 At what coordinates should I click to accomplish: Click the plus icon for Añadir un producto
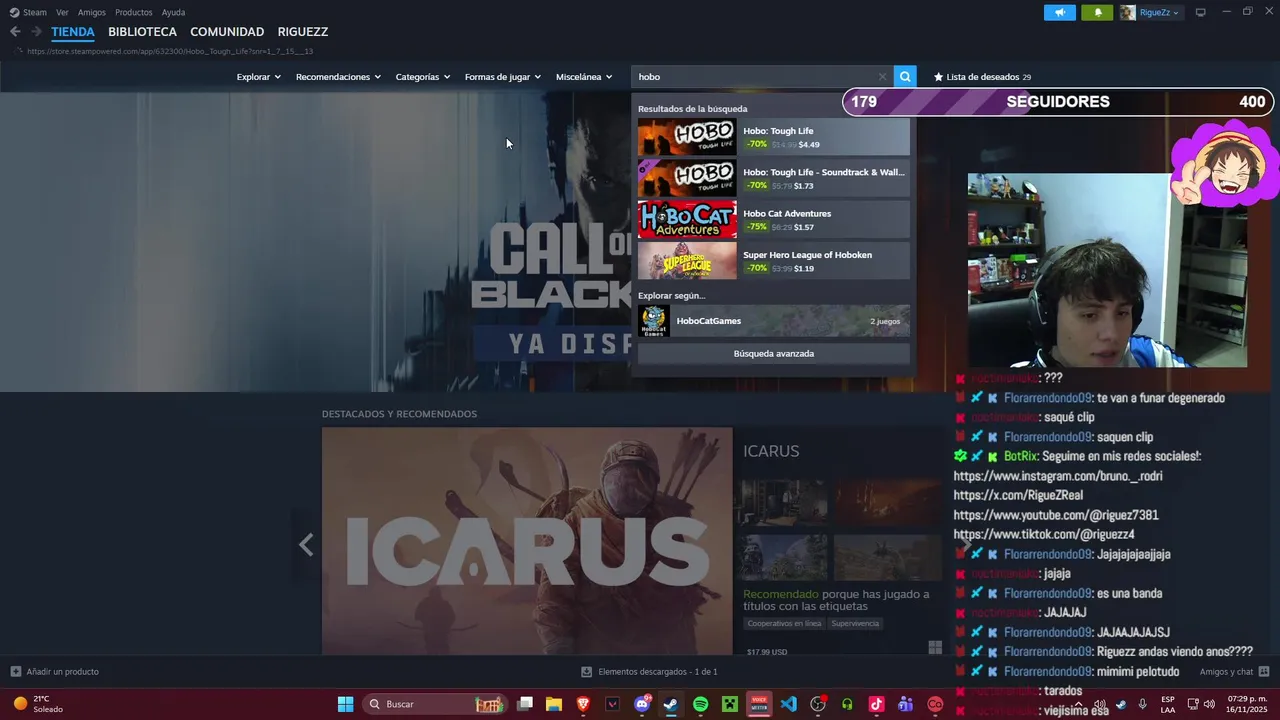(15, 672)
